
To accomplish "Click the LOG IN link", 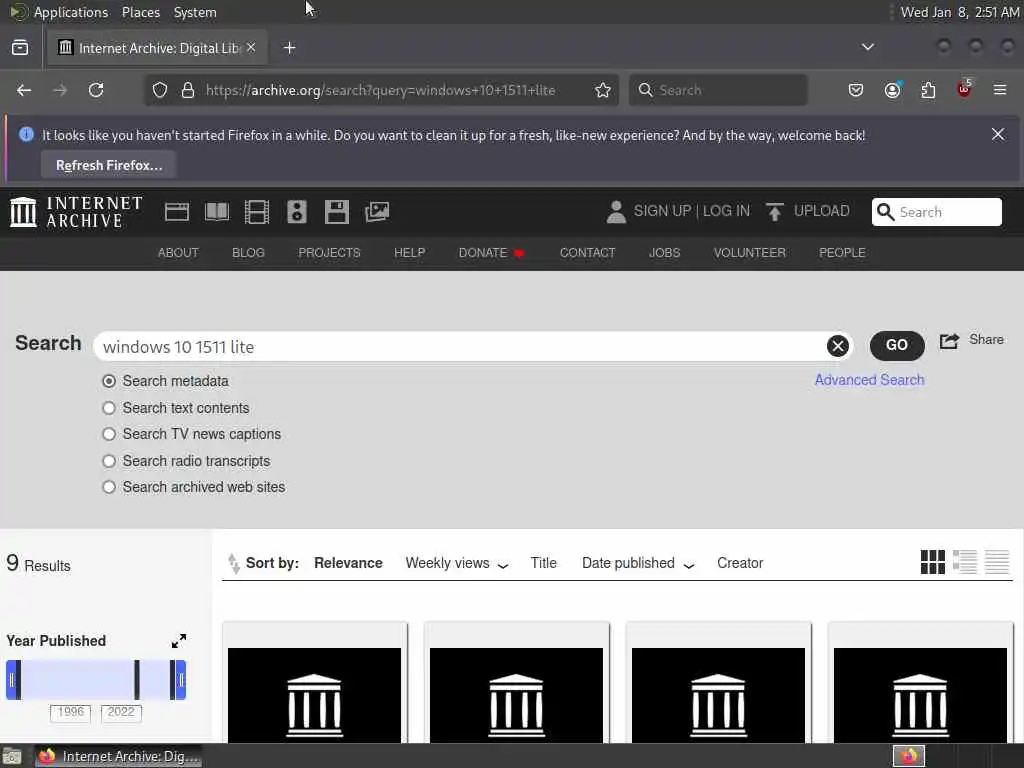I will click(x=726, y=211).
